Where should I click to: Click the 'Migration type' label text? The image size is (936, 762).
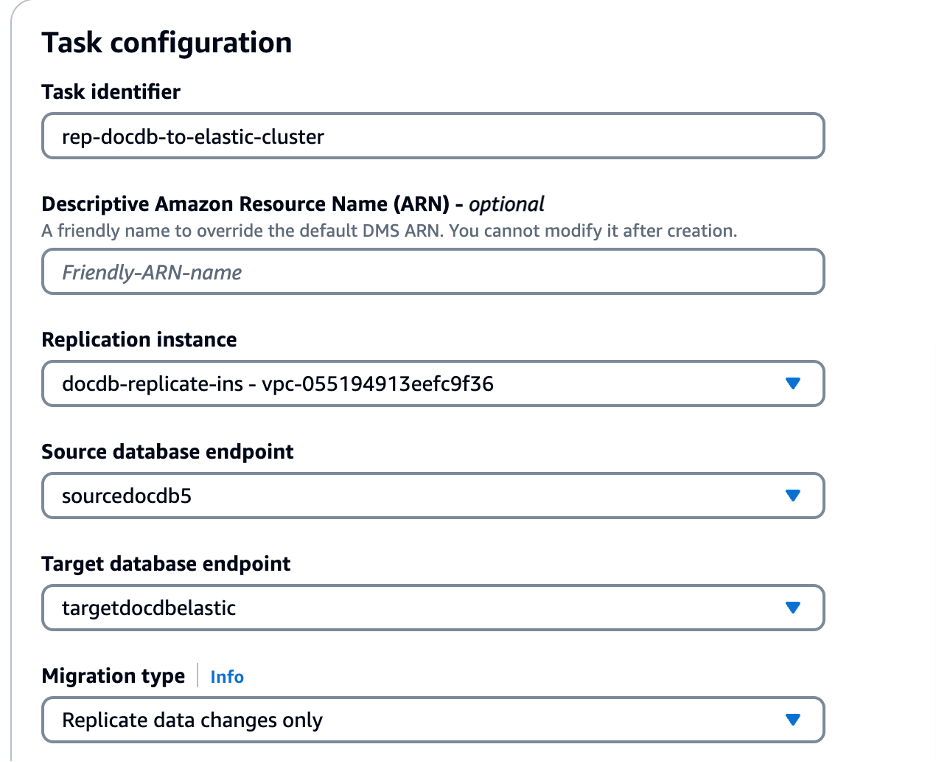coord(113,676)
